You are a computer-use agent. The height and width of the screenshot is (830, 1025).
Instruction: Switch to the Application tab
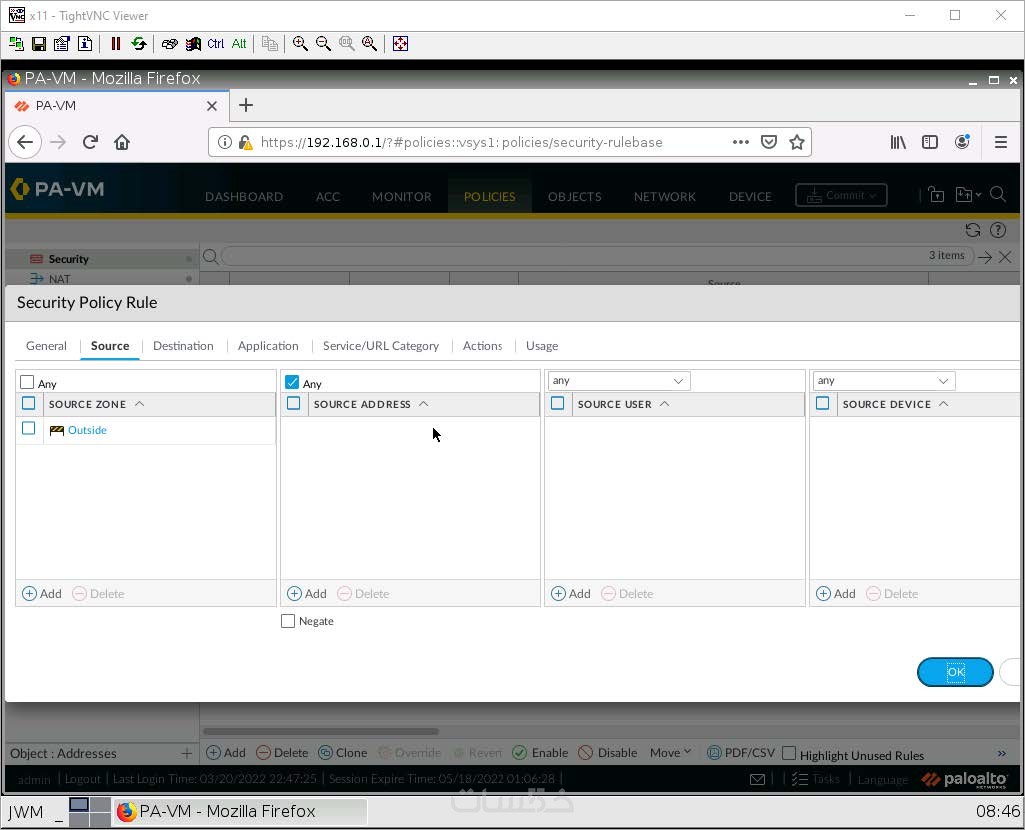[x=268, y=346]
